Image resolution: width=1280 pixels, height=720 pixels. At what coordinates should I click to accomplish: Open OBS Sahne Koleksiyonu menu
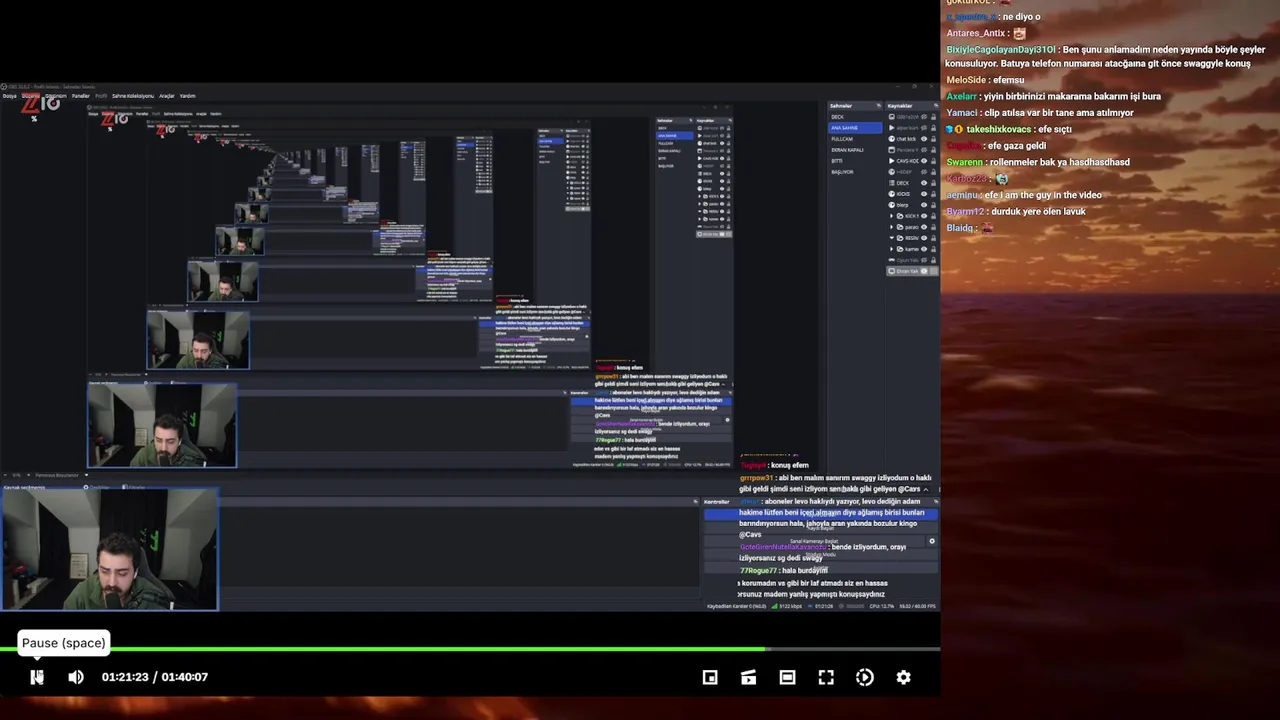pyautogui.click(x=133, y=96)
